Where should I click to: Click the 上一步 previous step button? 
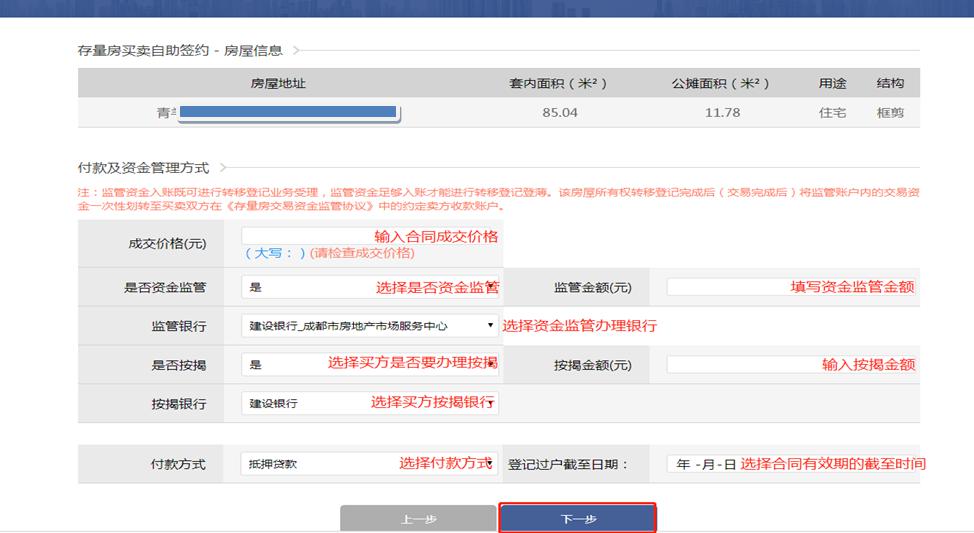coord(418,519)
